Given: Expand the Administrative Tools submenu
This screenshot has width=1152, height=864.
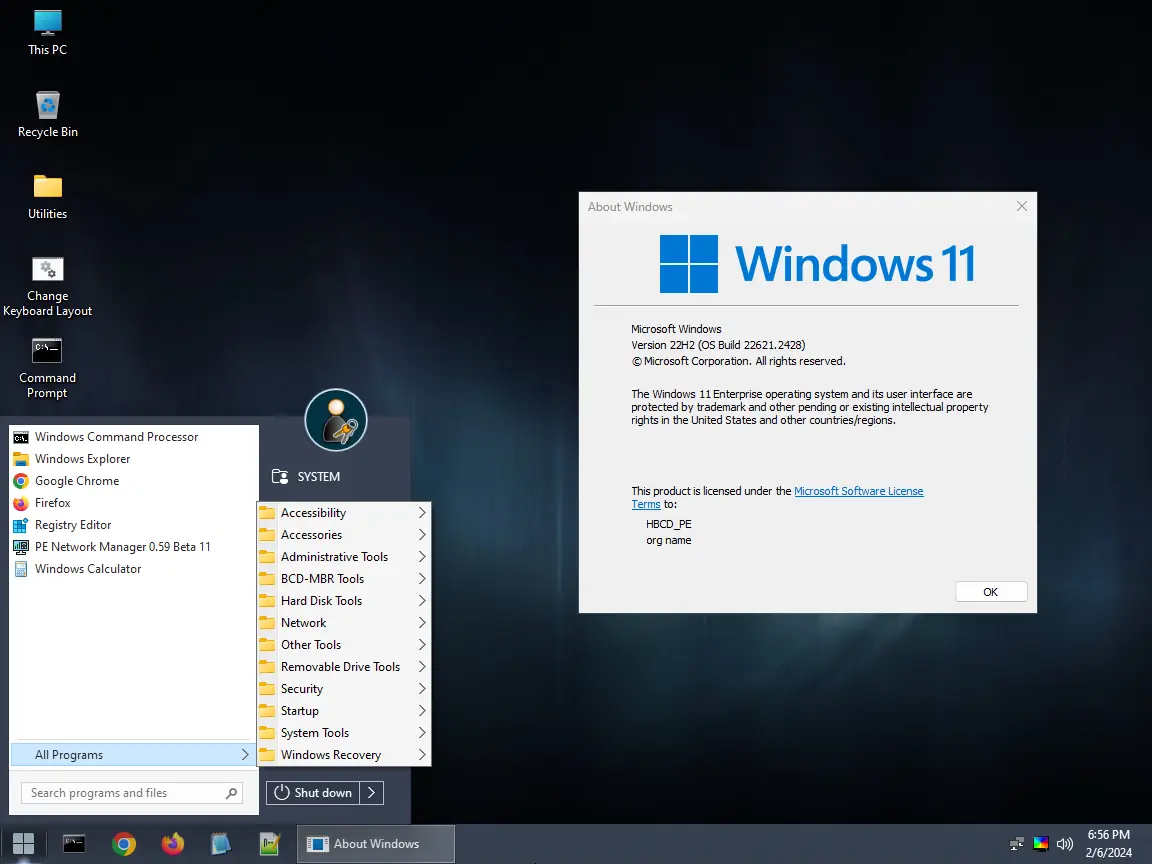Looking at the screenshot, I should click(335, 556).
